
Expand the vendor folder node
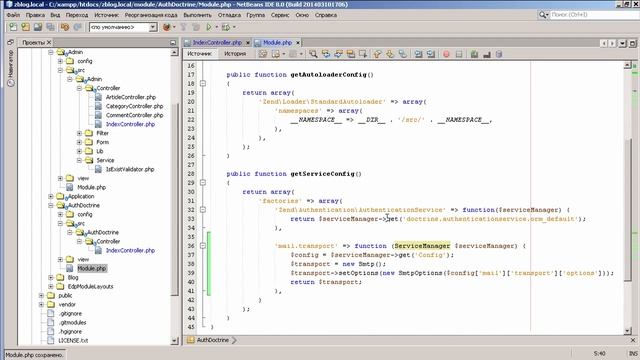(42, 304)
